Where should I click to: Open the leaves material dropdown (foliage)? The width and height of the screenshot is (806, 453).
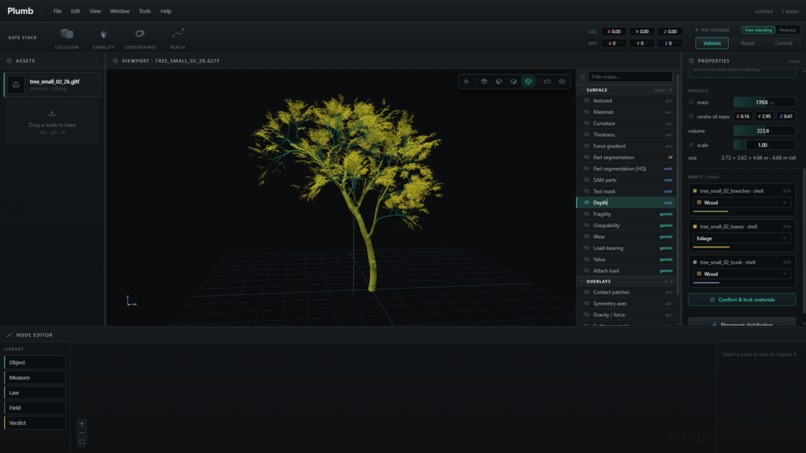tap(742, 239)
